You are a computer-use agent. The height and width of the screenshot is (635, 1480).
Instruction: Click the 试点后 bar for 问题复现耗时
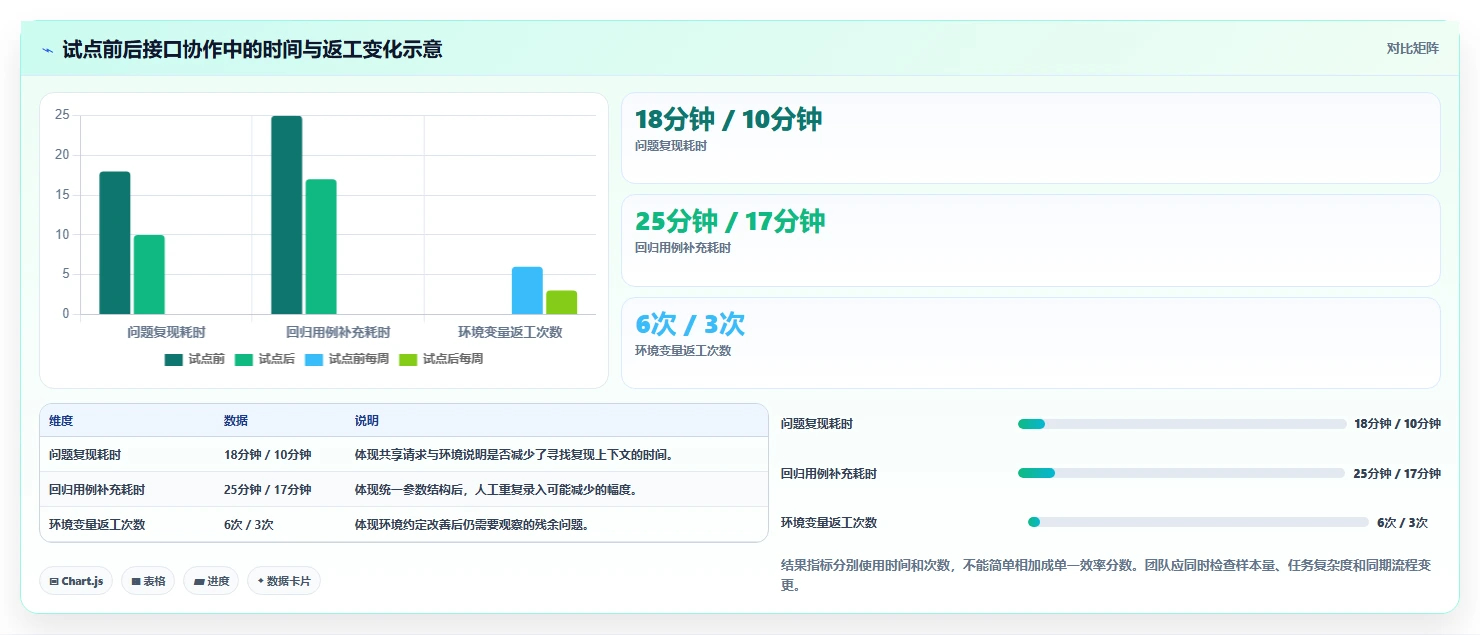149,275
